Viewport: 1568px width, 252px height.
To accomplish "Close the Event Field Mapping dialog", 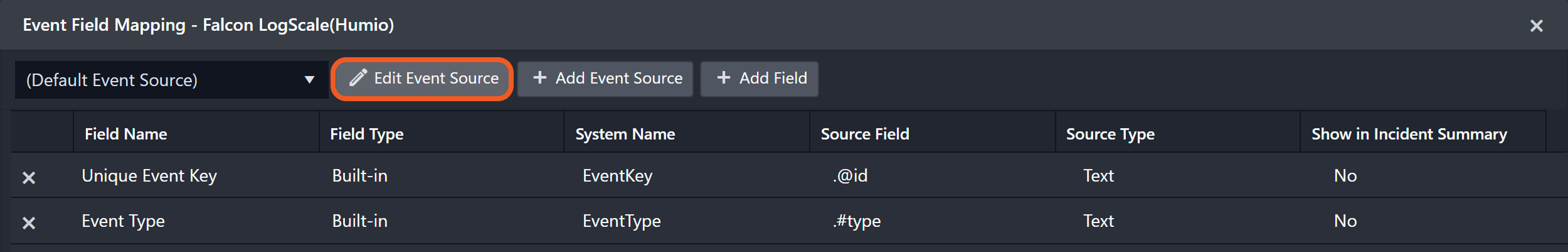I will click(1536, 26).
